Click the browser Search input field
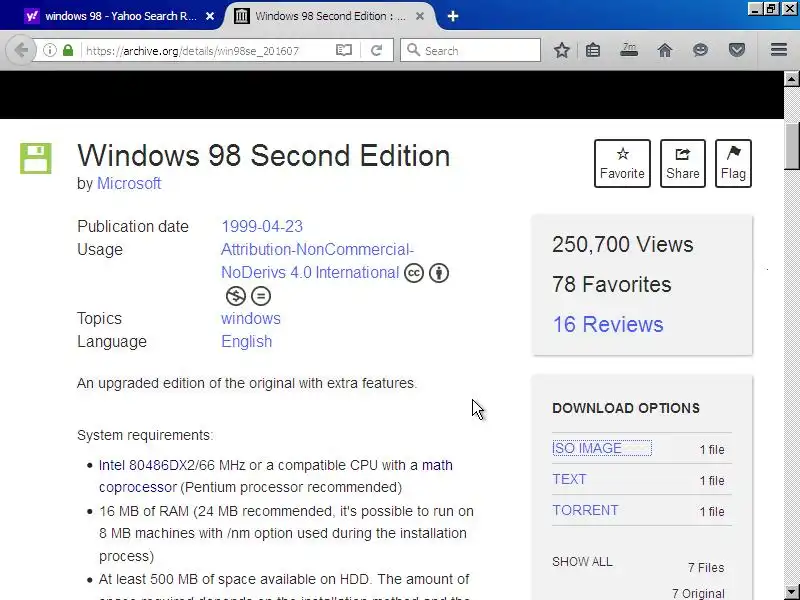800x600 pixels. [470, 50]
